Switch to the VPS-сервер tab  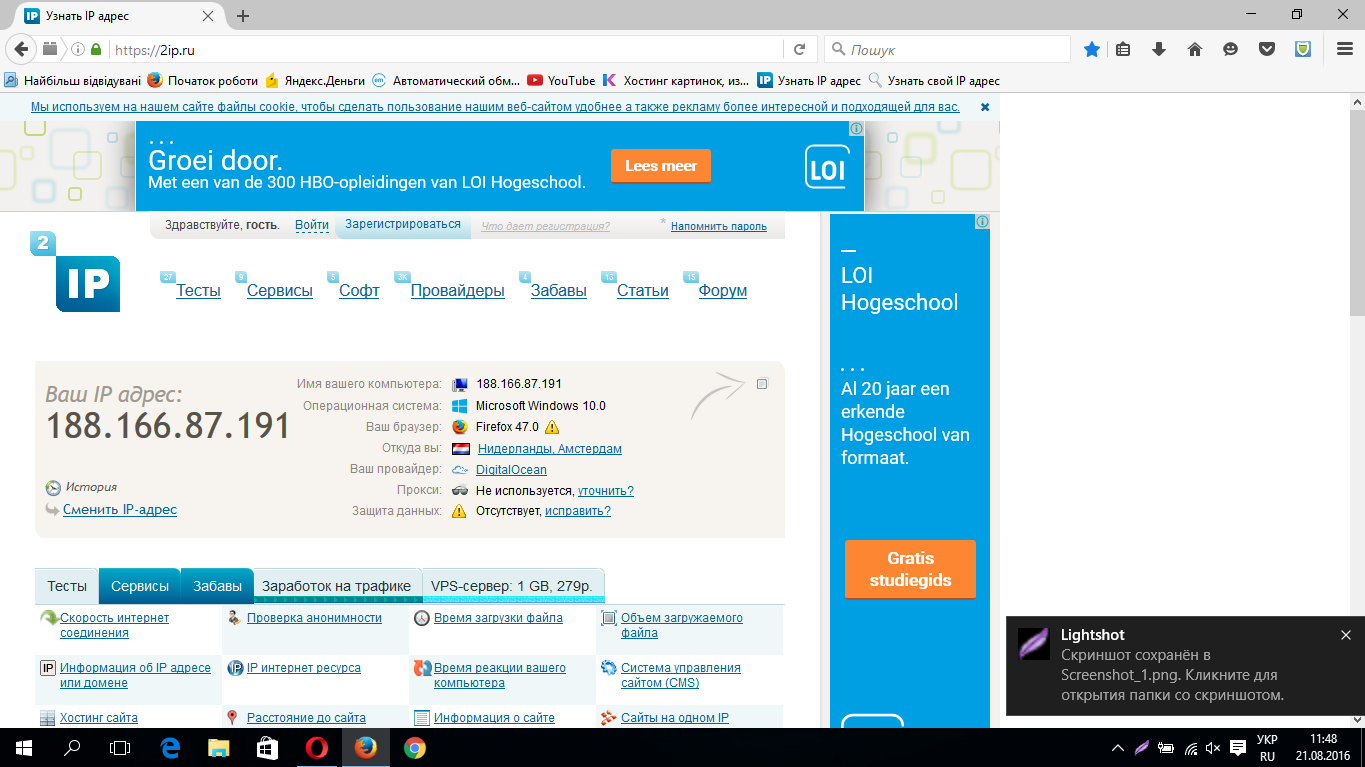pyautogui.click(x=512, y=586)
